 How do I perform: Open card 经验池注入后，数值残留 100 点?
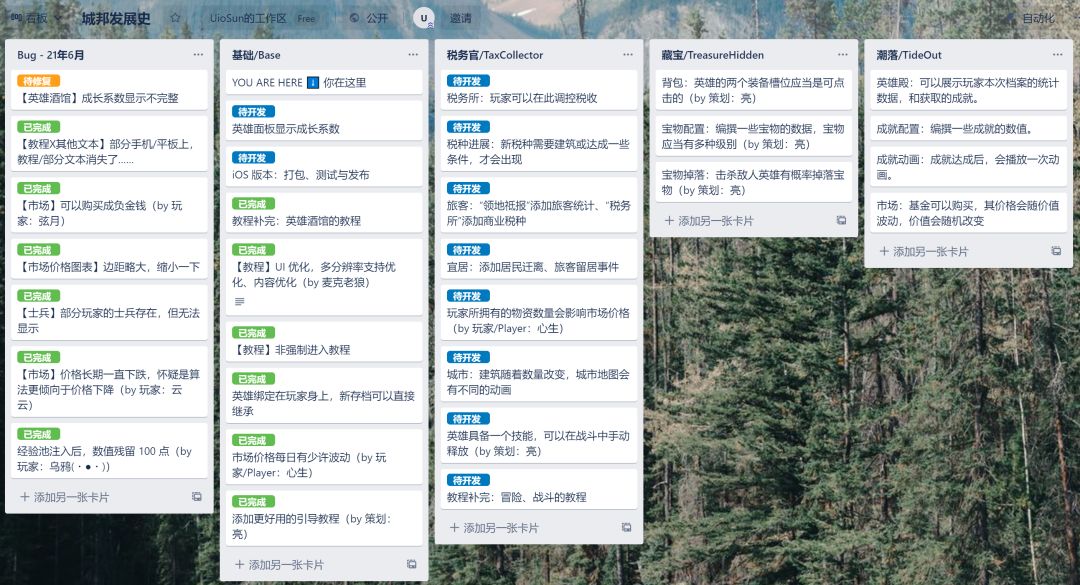(x=109, y=451)
